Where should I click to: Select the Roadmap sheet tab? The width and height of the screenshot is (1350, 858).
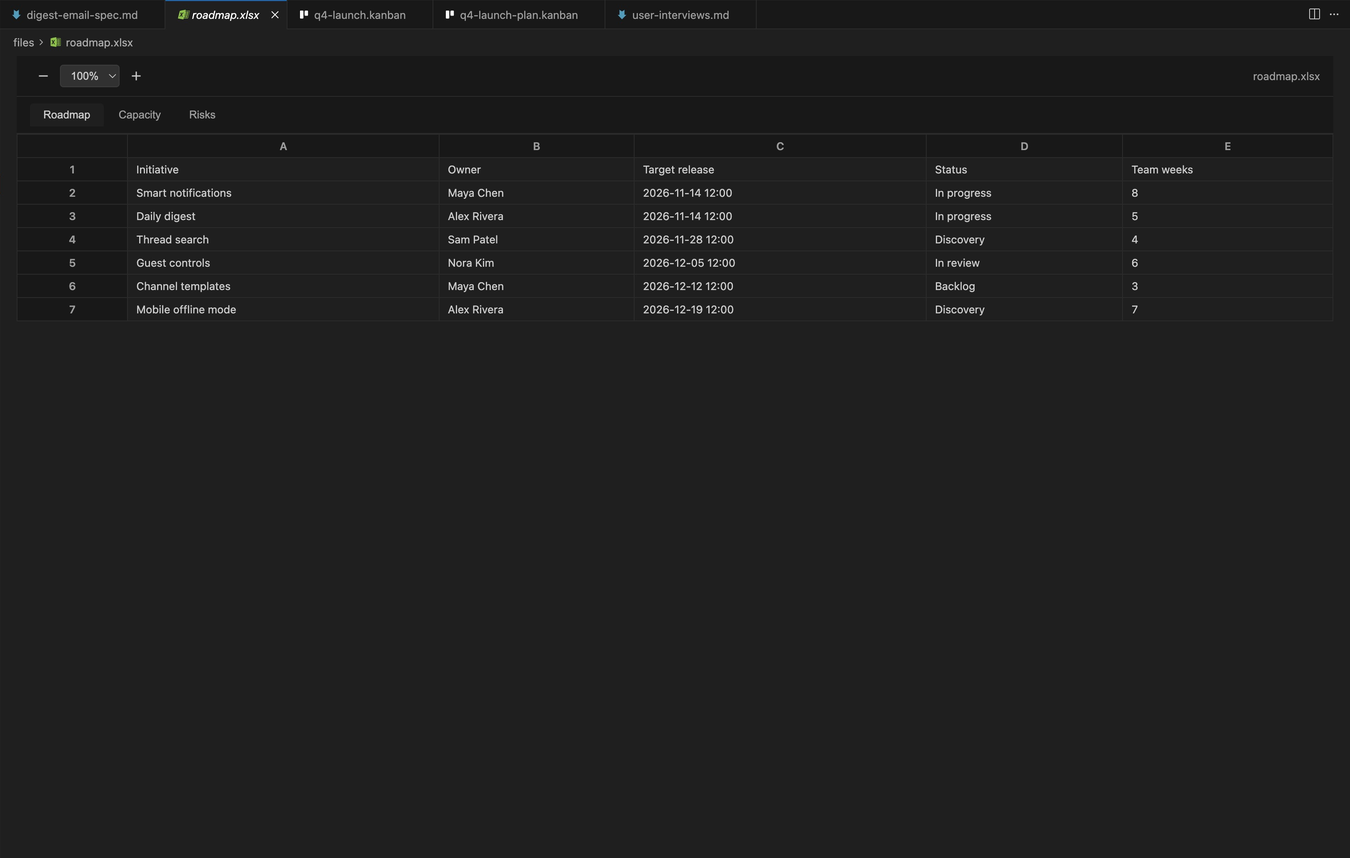tap(67, 115)
